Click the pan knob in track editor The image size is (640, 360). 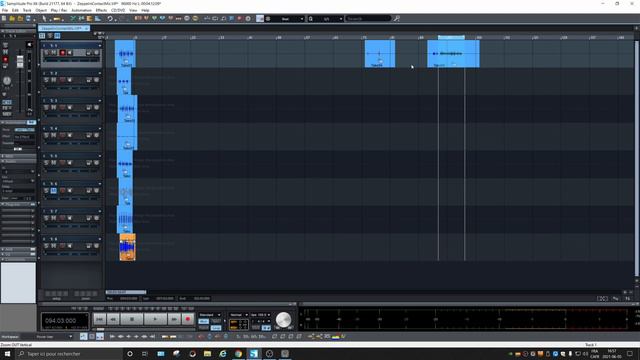coord(7,81)
